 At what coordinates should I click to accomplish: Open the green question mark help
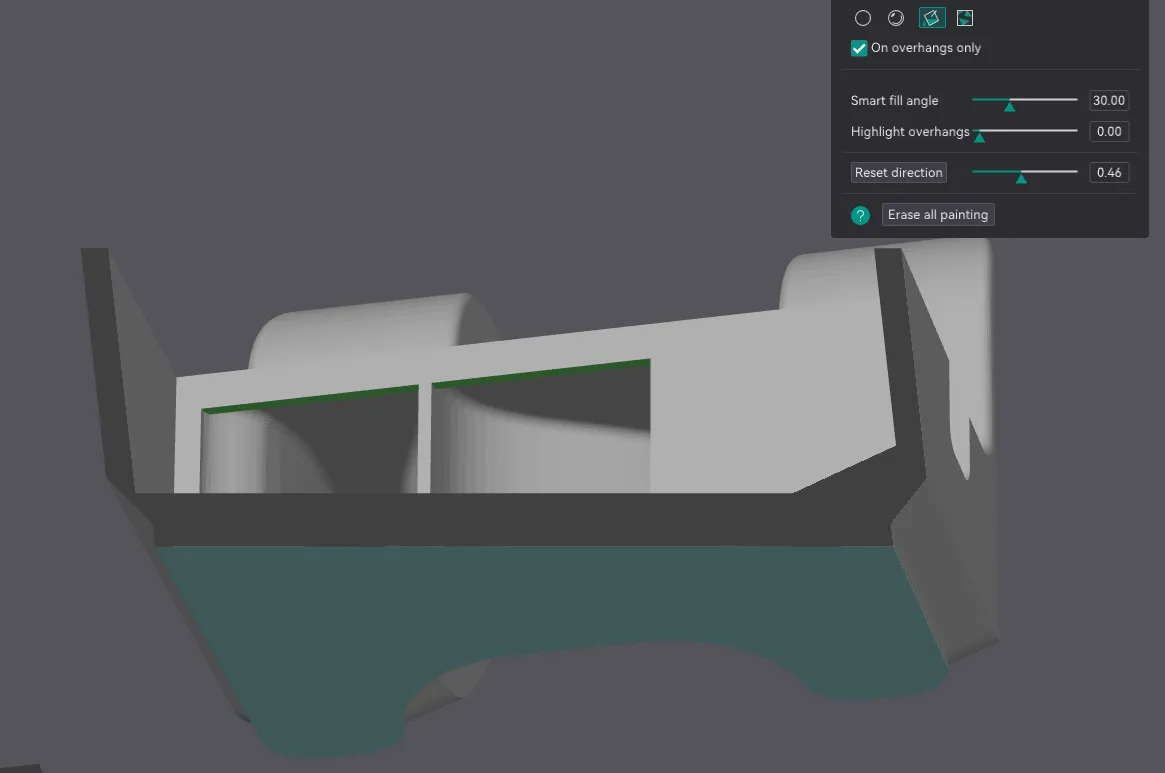point(860,215)
